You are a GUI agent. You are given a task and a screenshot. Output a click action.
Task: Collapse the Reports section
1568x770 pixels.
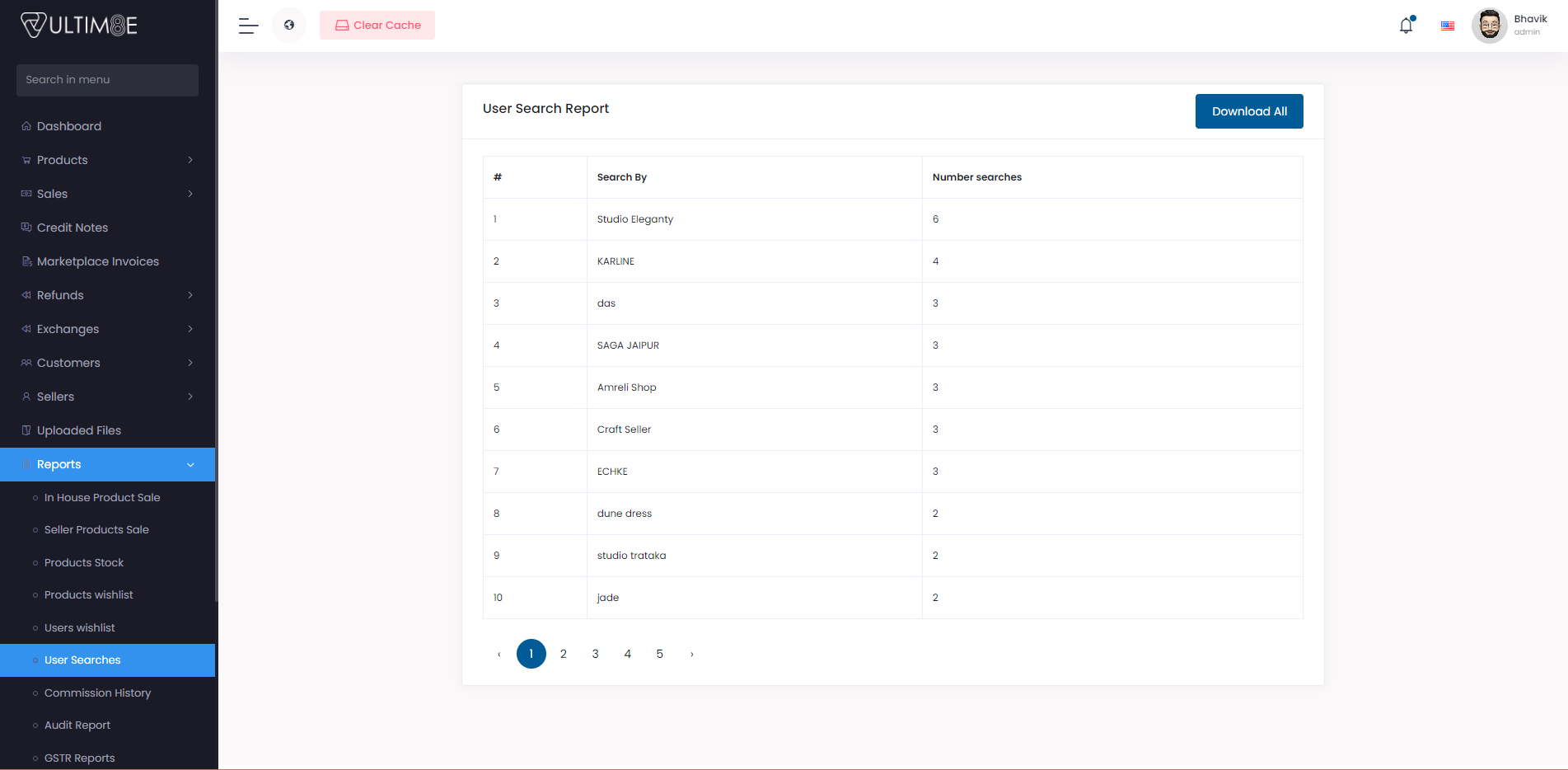191,464
